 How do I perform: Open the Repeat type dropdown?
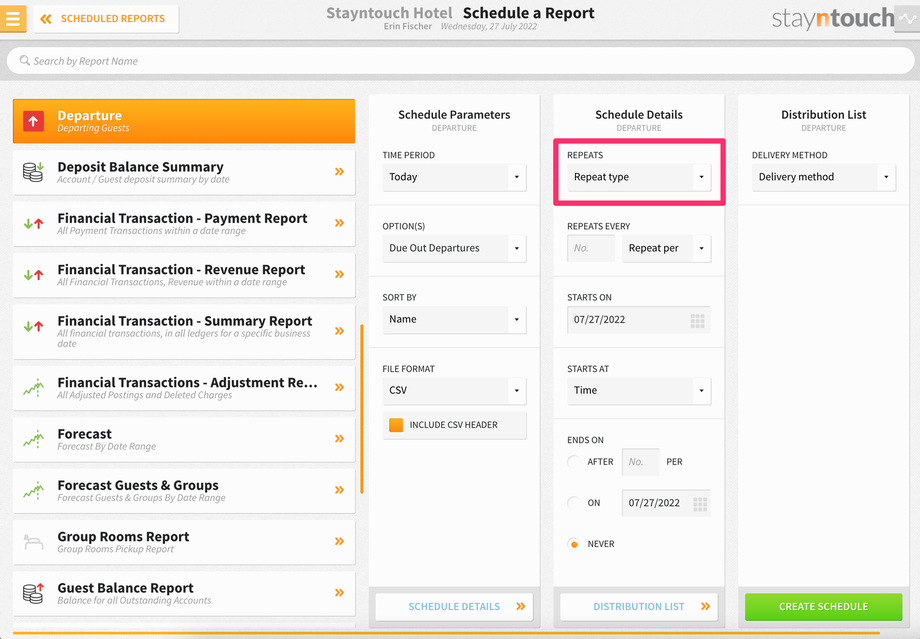(x=639, y=177)
